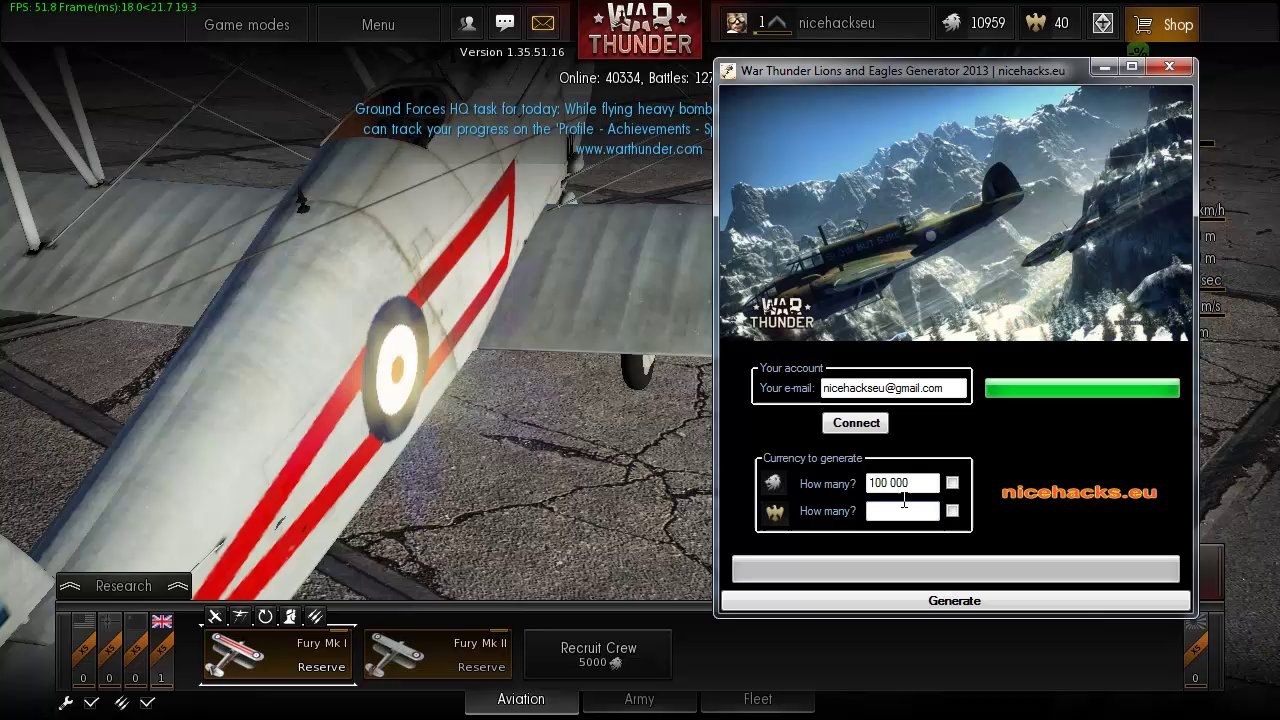The width and height of the screenshot is (1280, 720).
Task: Click the green connection progress bar
Action: pyautogui.click(x=1082, y=389)
